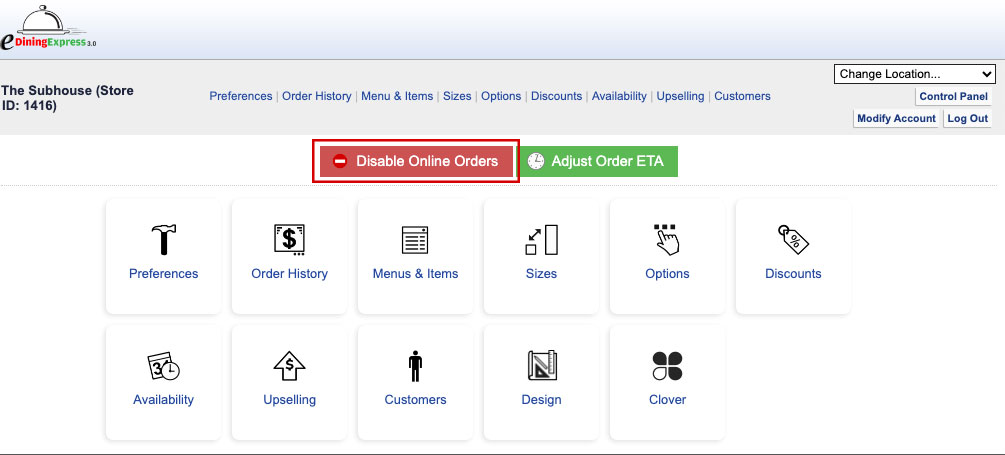Click the Disable Online Orders button
The image size is (1005, 455).
[417, 161]
